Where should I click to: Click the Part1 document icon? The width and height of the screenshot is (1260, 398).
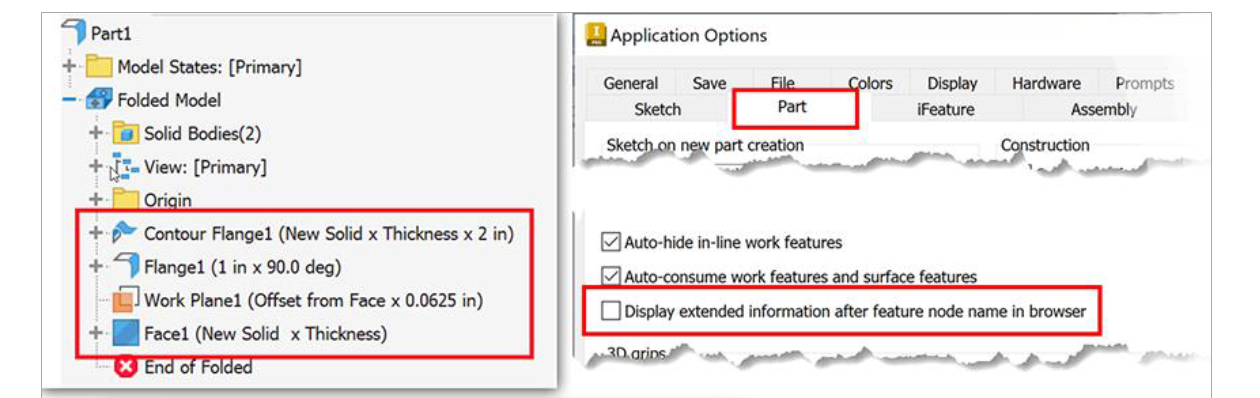(73, 33)
